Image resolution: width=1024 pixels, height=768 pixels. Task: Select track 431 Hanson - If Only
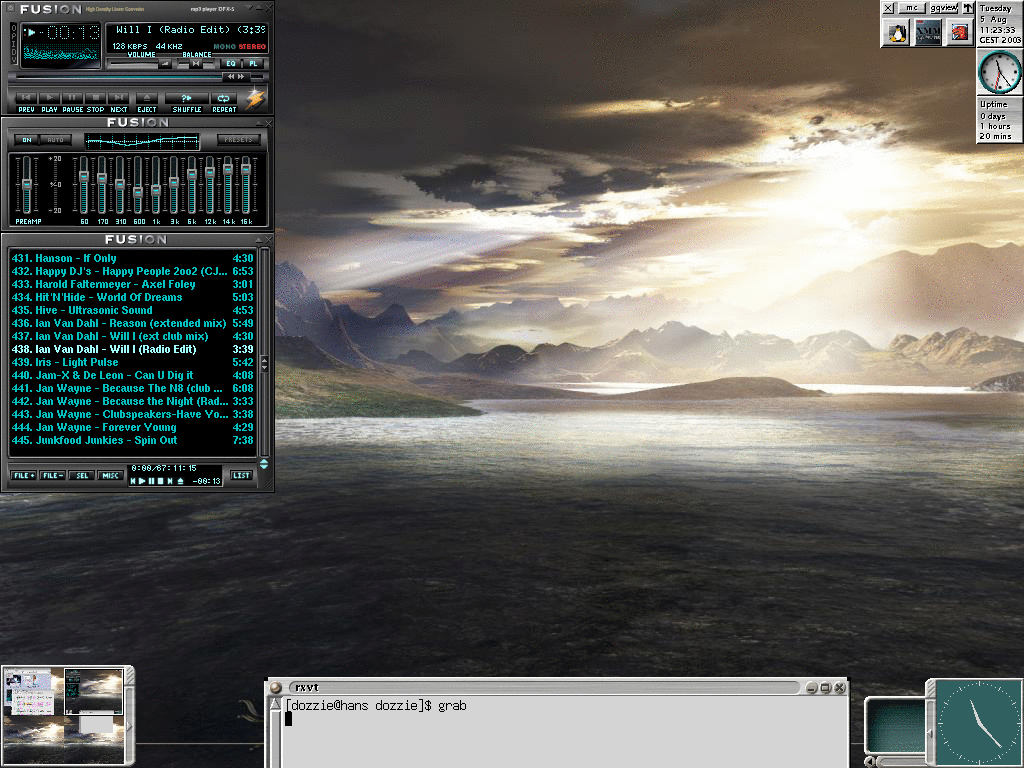133,258
